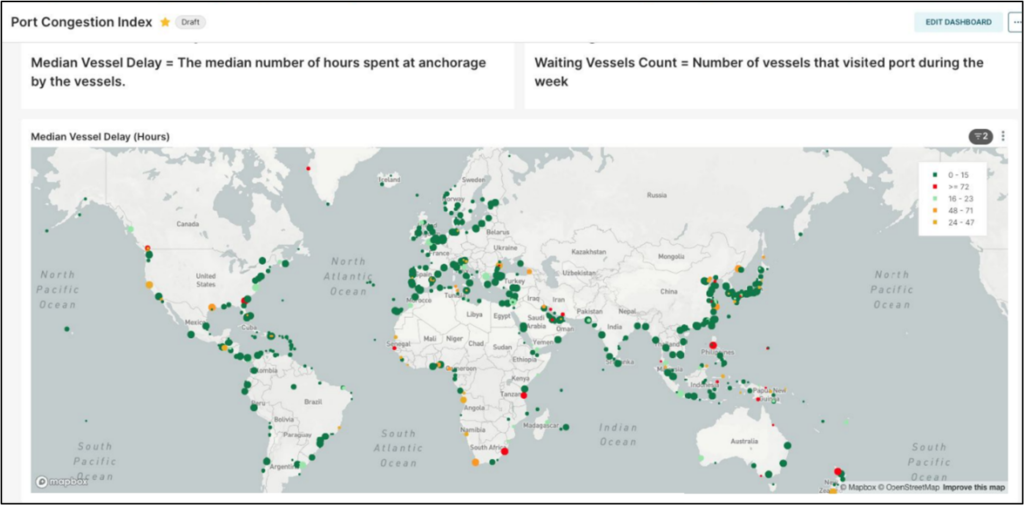The width and height of the screenshot is (1024, 505).
Task: Toggle the >= 72 red legend entry
Action: point(952,187)
